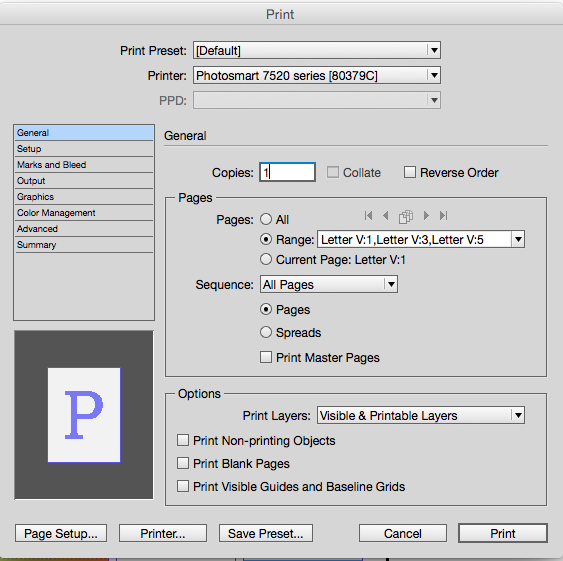Click the Range text field
The width and height of the screenshot is (563, 561).
pos(414,240)
